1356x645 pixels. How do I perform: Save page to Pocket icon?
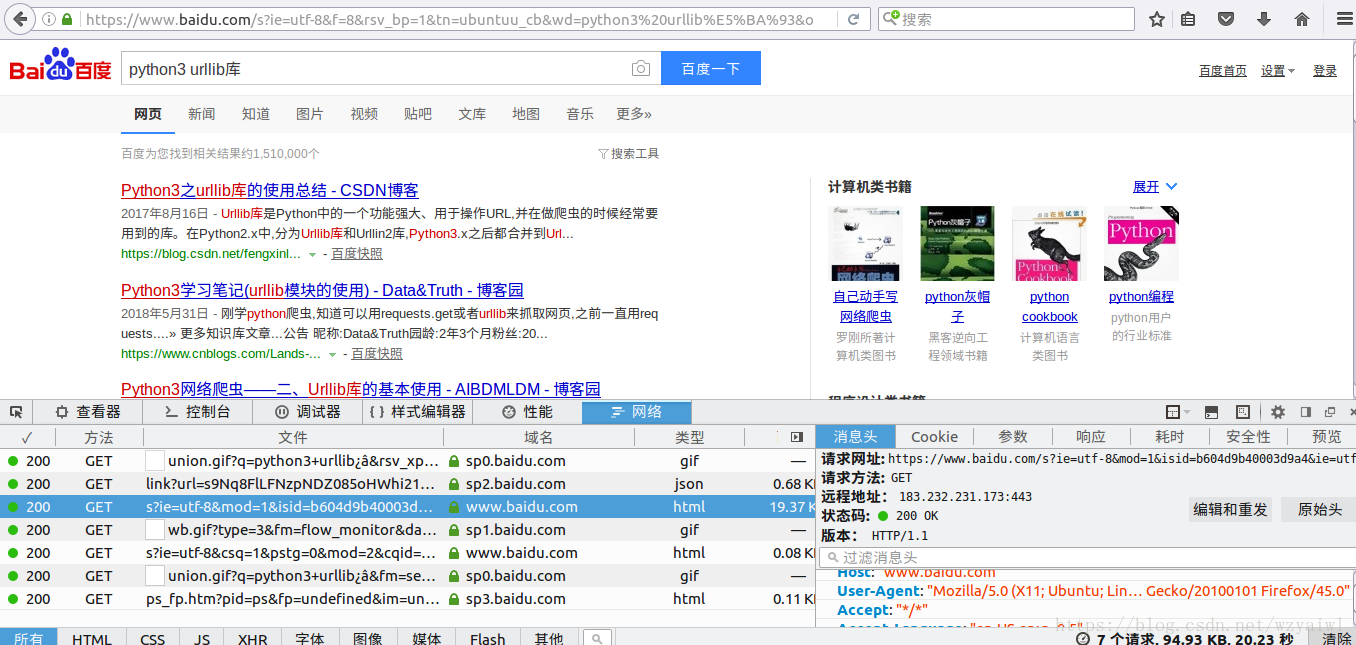click(1225, 19)
